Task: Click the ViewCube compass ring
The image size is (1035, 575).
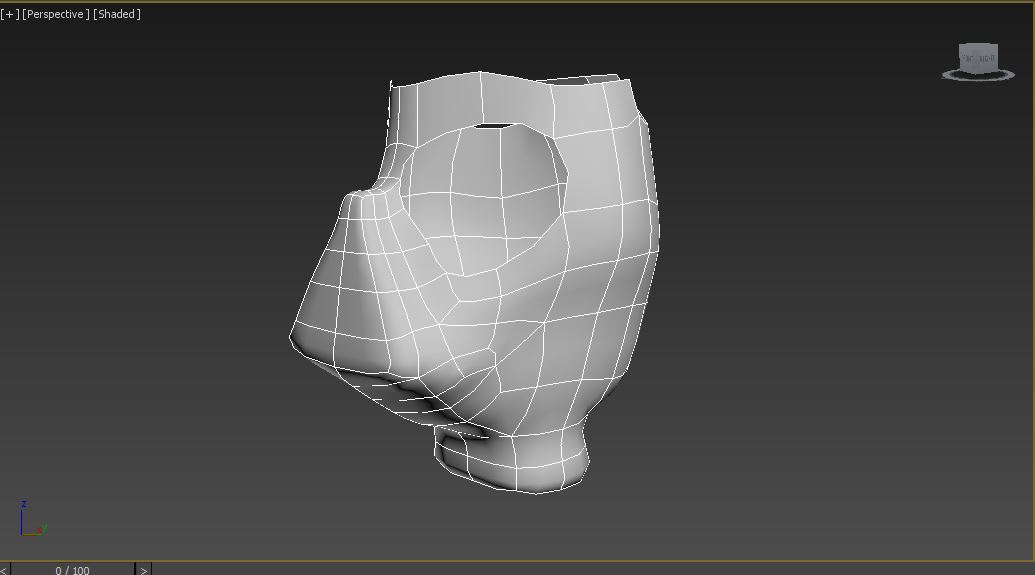Action: (x=975, y=76)
